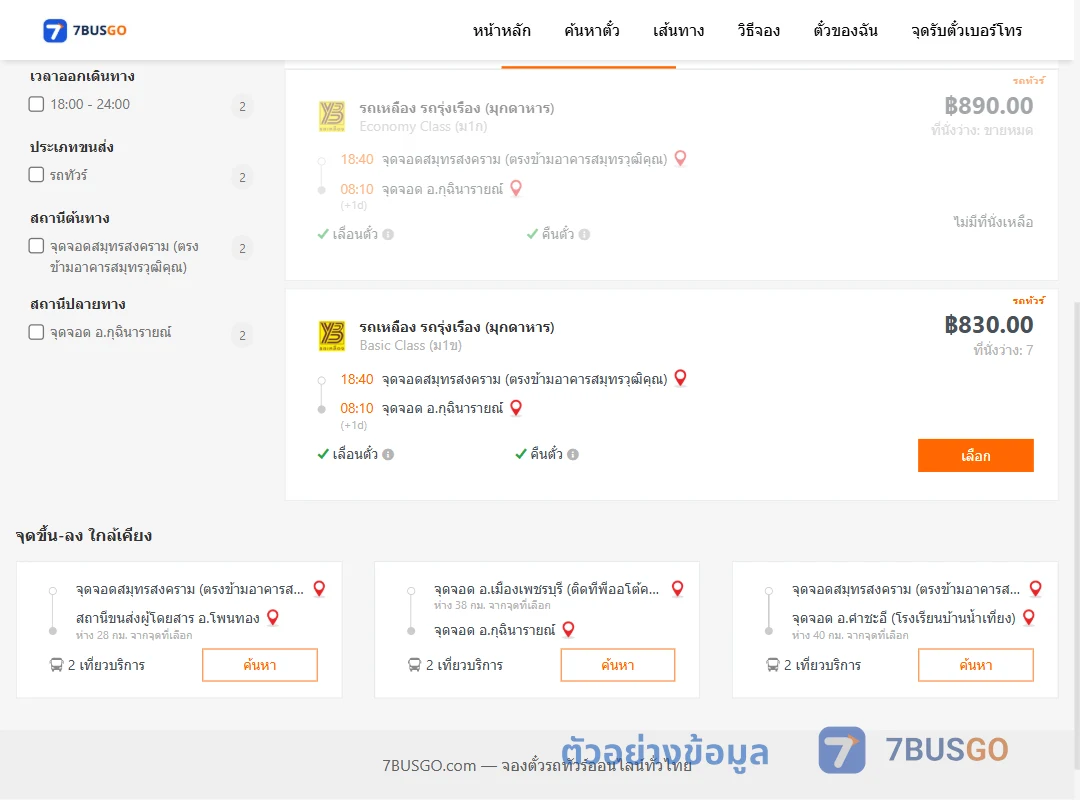
Task: Click map pin next to จุดจอด อ.ศาชะอี
Action: click(1029, 617)
